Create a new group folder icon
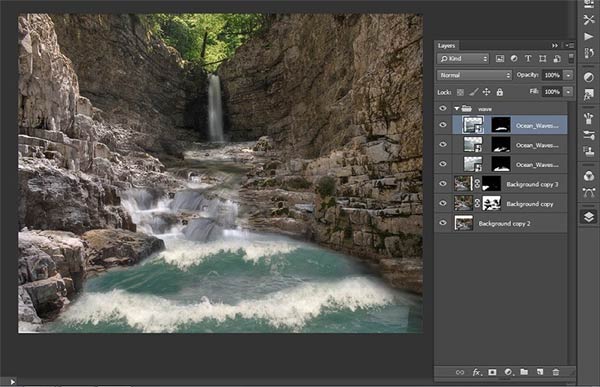Screen dimensions: 600x387 (524, 372)
